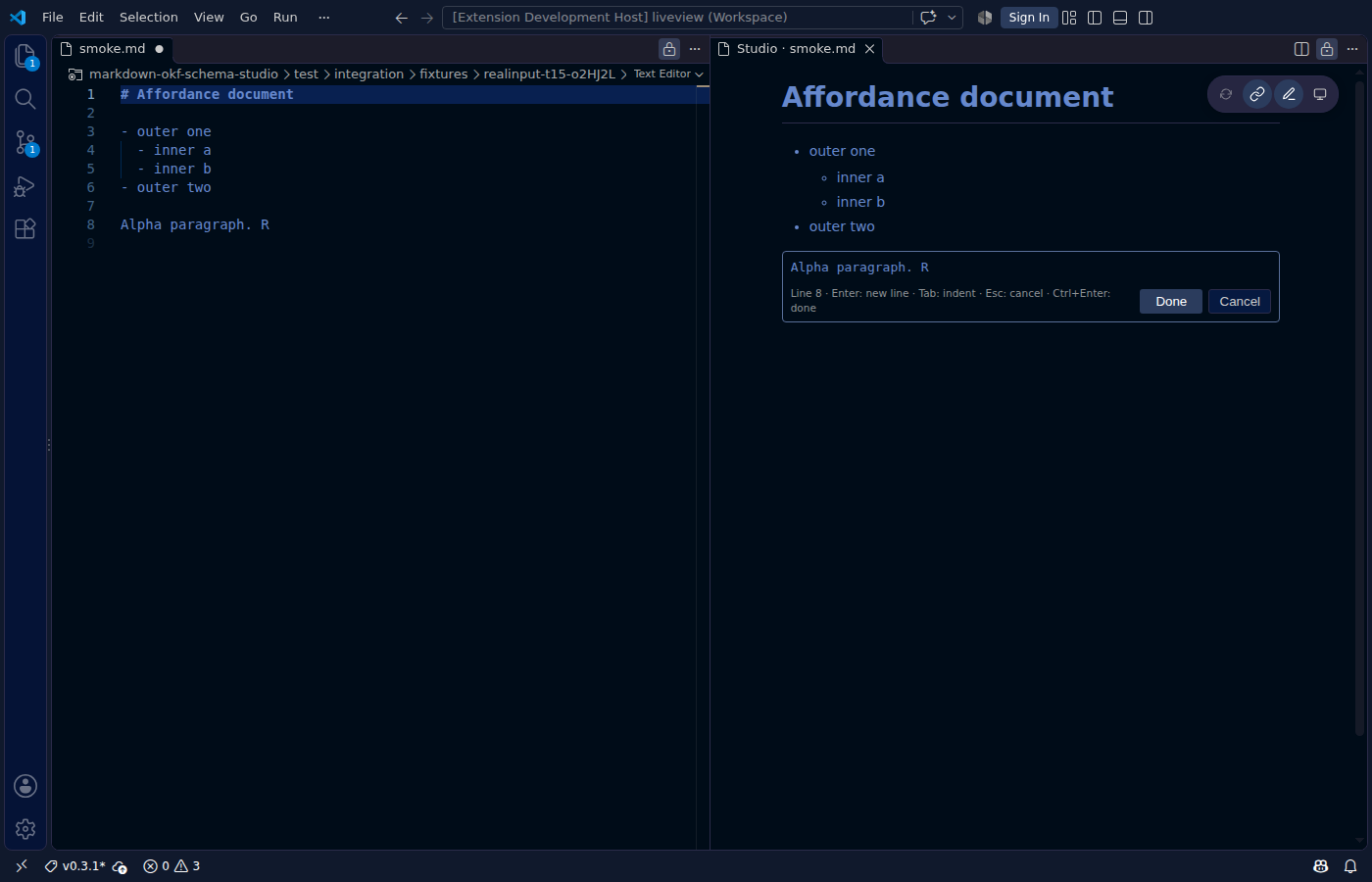This screenshot has width=1372, height=882.
Task: Open the Extensions view
Action: 25,228
